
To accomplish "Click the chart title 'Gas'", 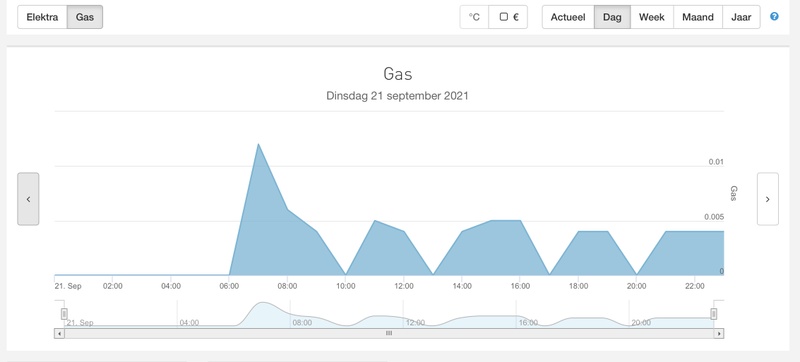I will pos(397,74).
